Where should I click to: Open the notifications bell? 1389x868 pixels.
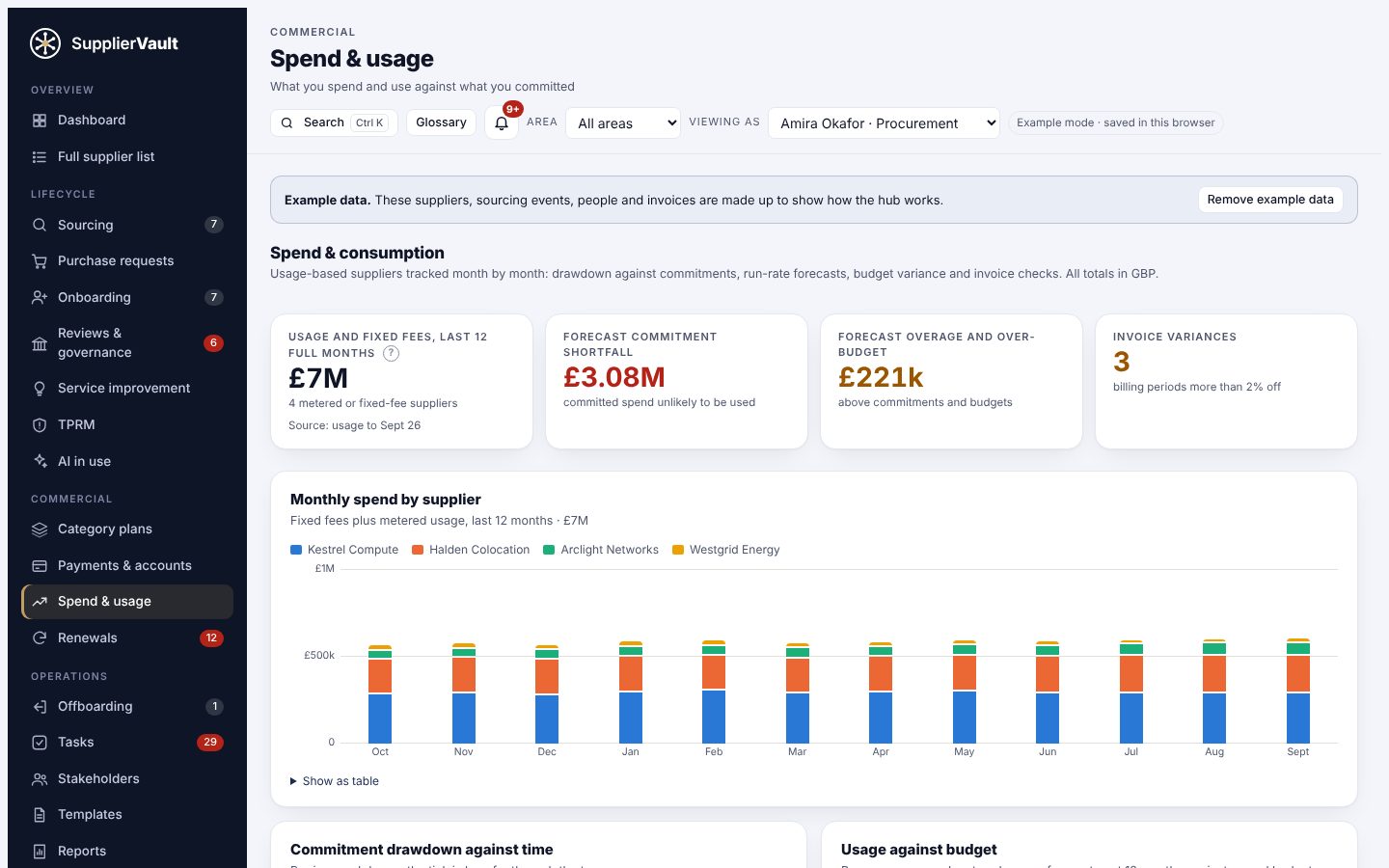502,123
